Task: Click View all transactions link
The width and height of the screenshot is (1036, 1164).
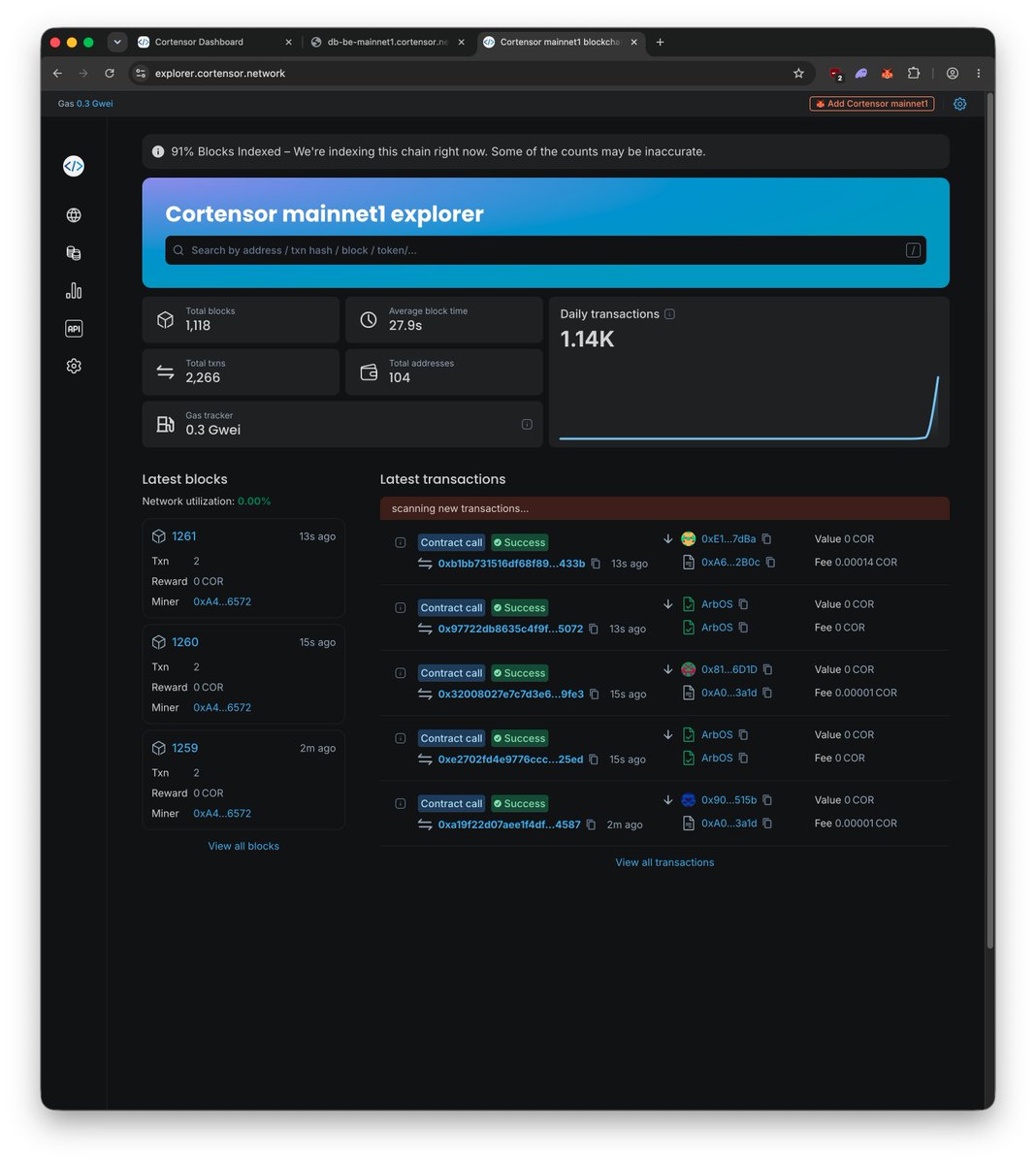Action: [x=664, y=862]
